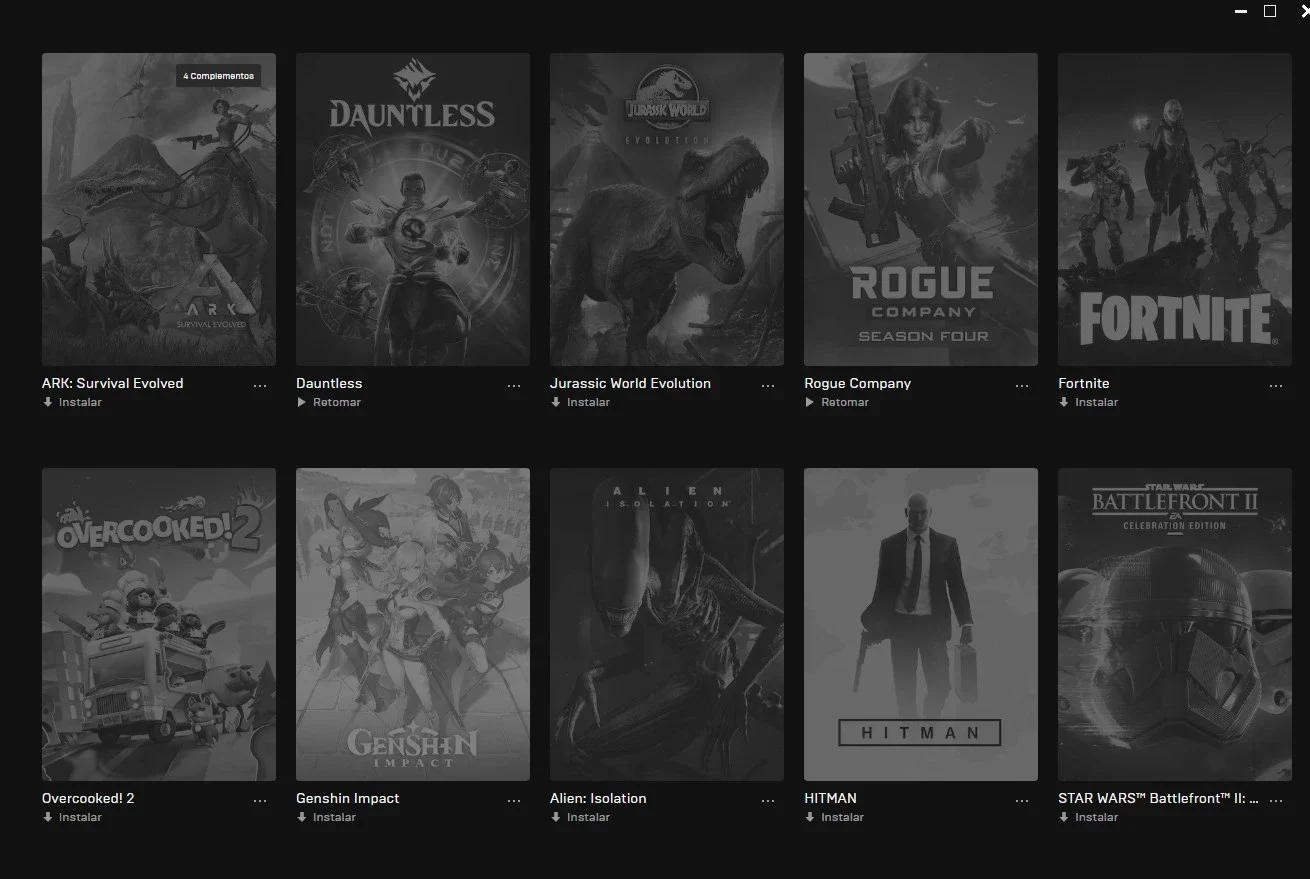Click the ARK: Survival Evolved title text

click(x=113, y=383)
